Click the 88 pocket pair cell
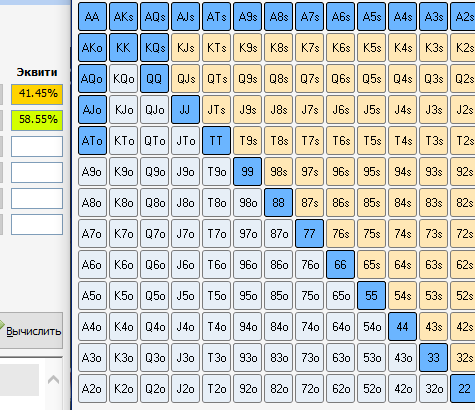The image size is (475, 410). tap(278, 202)
